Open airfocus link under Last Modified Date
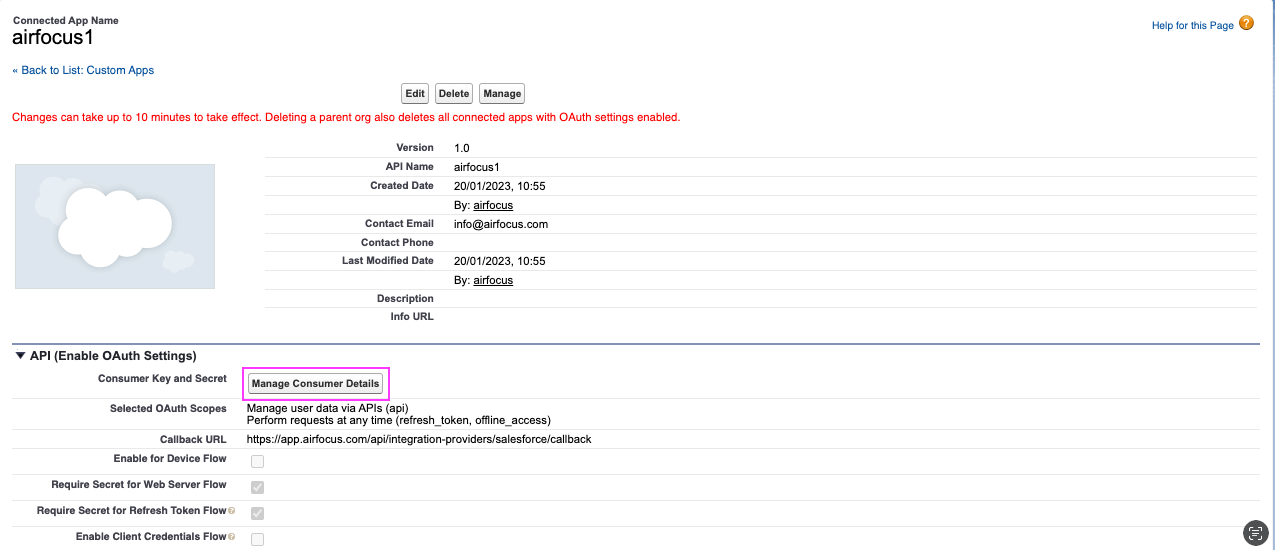This screenshot has height=550, width=1275. point(493,280)
